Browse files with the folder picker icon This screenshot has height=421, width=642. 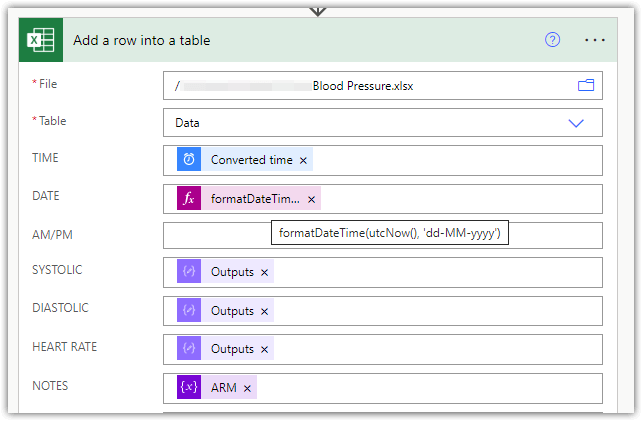point(586,85)
